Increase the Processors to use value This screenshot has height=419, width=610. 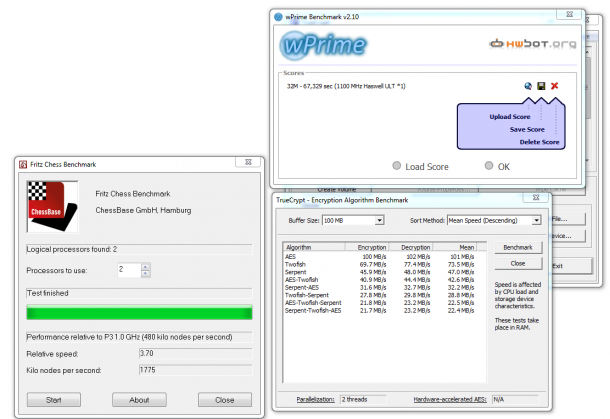145,266
